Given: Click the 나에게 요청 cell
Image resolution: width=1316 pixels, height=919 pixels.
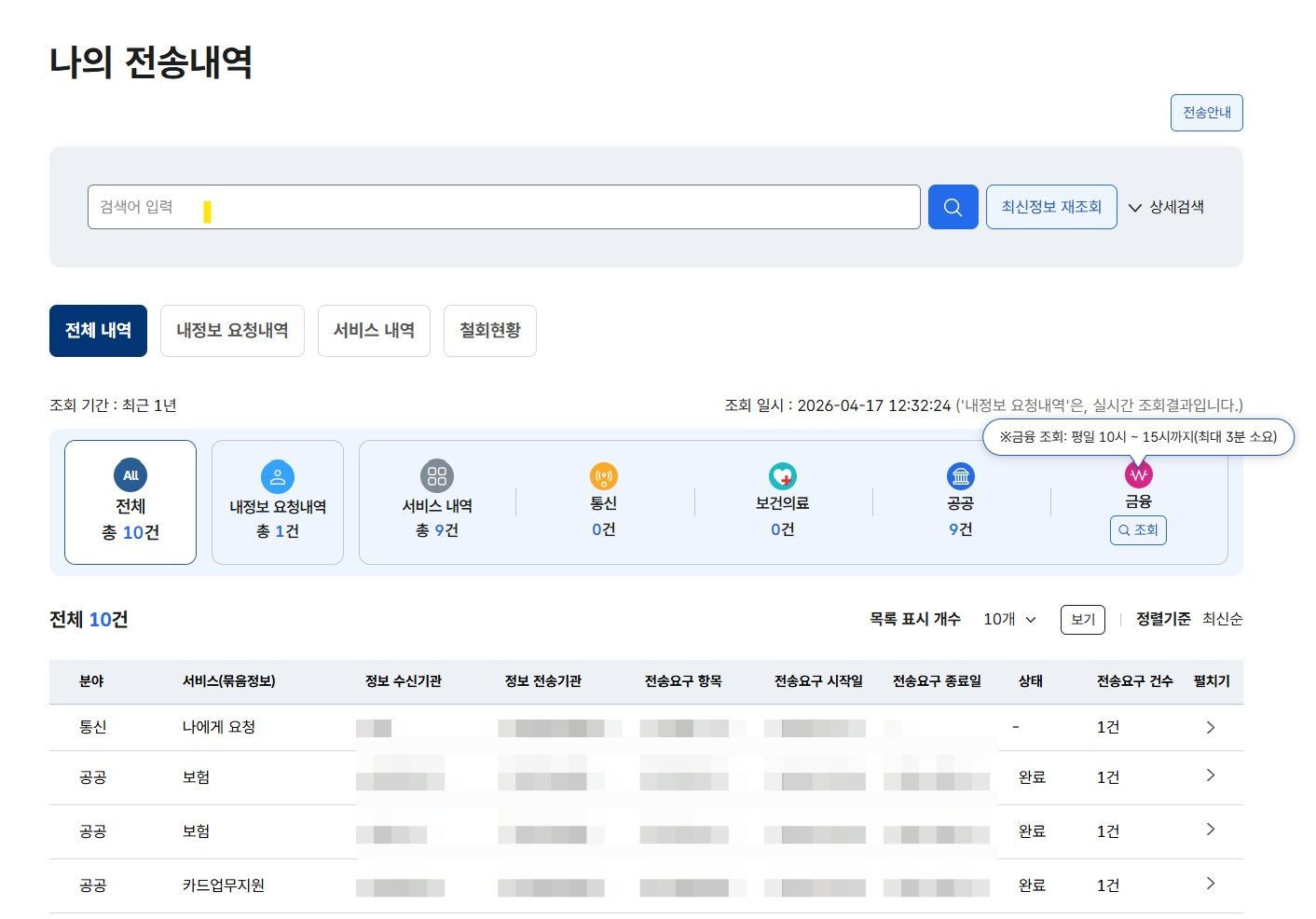Looking at the screenshot, I should [218, 727].
